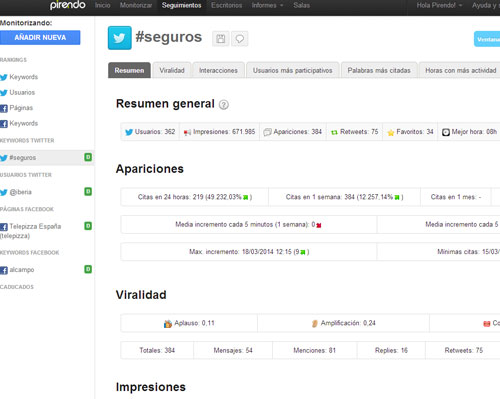Click the Twitter bird icon in Usuarios: 362
This screenshot has width=500, height=399.
coord(129,132)
